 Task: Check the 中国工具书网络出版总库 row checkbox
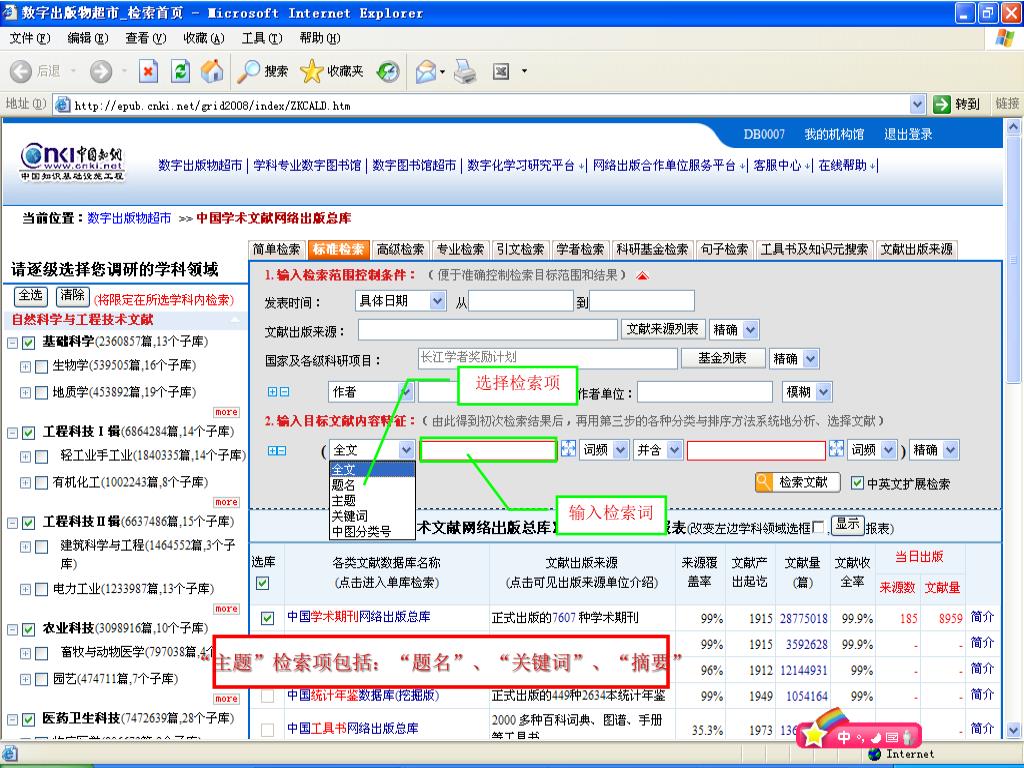(267, 729)
